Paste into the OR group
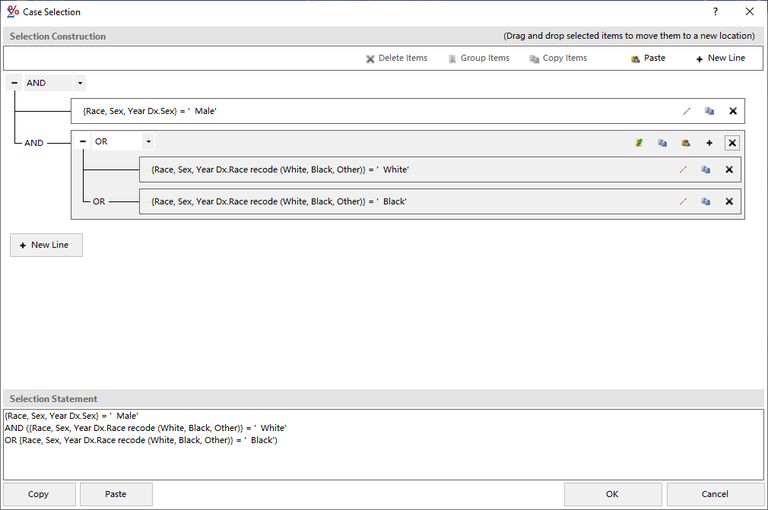Viewport: 768px width, 510px height. pyautogui.click(x=686, y=143)
